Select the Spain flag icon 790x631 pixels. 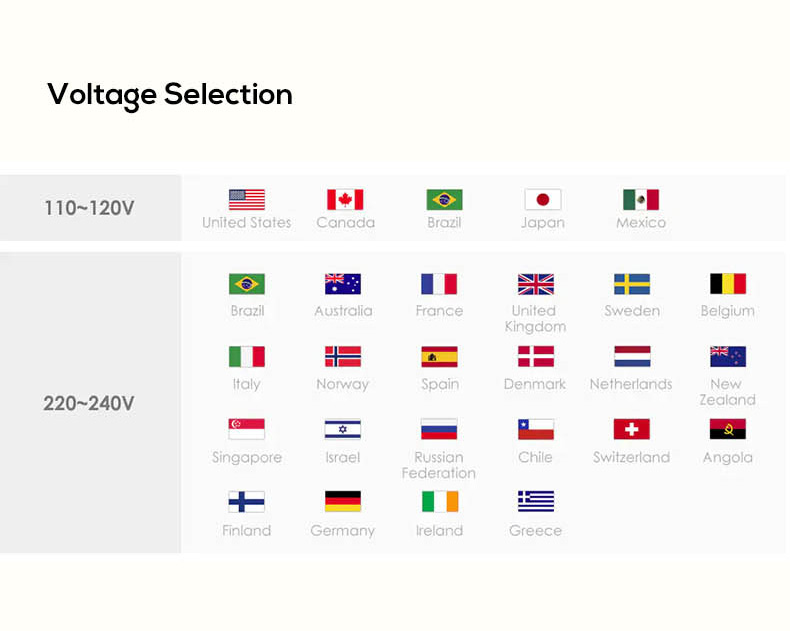[439, 357]
